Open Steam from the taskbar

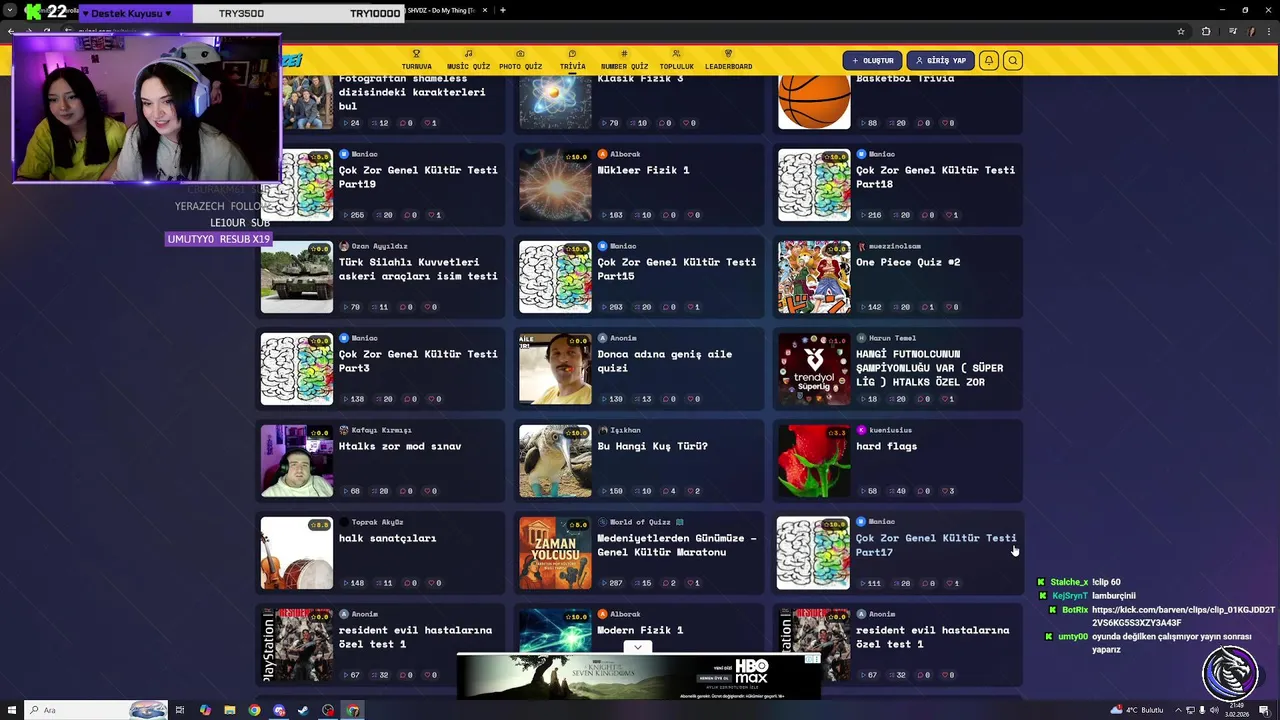303,710
